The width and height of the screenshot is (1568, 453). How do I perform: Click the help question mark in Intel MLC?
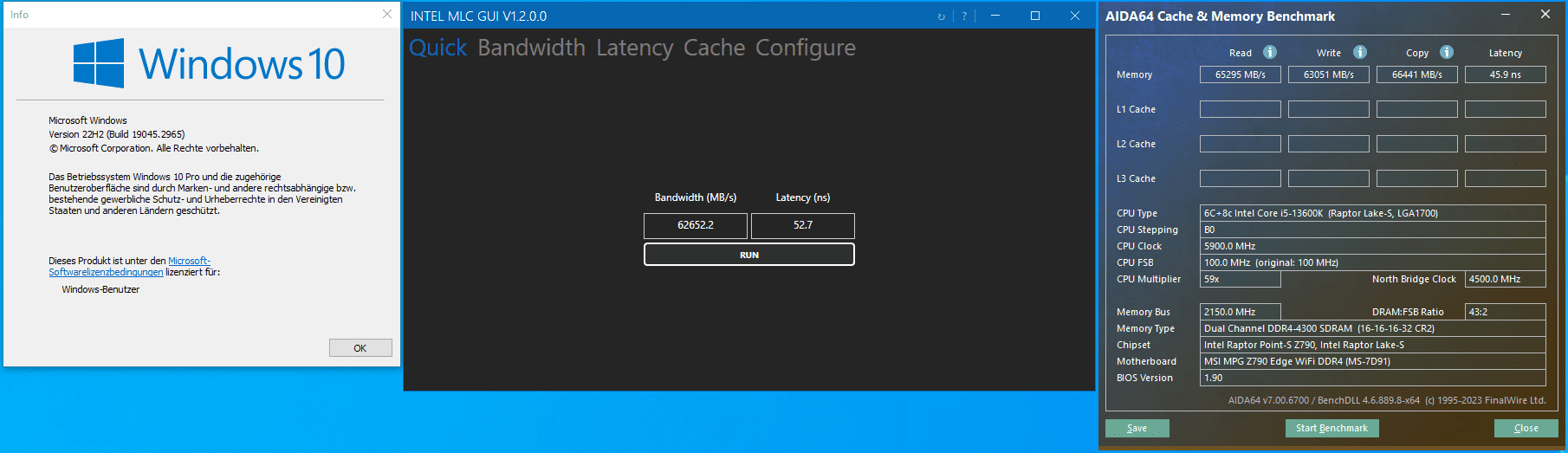(964, 16)
